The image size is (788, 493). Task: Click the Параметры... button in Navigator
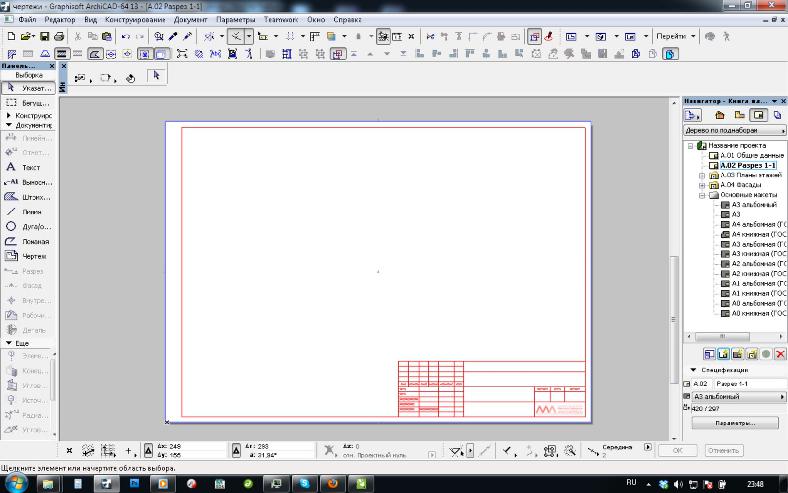pyautogui.click(x=734, y=423)
